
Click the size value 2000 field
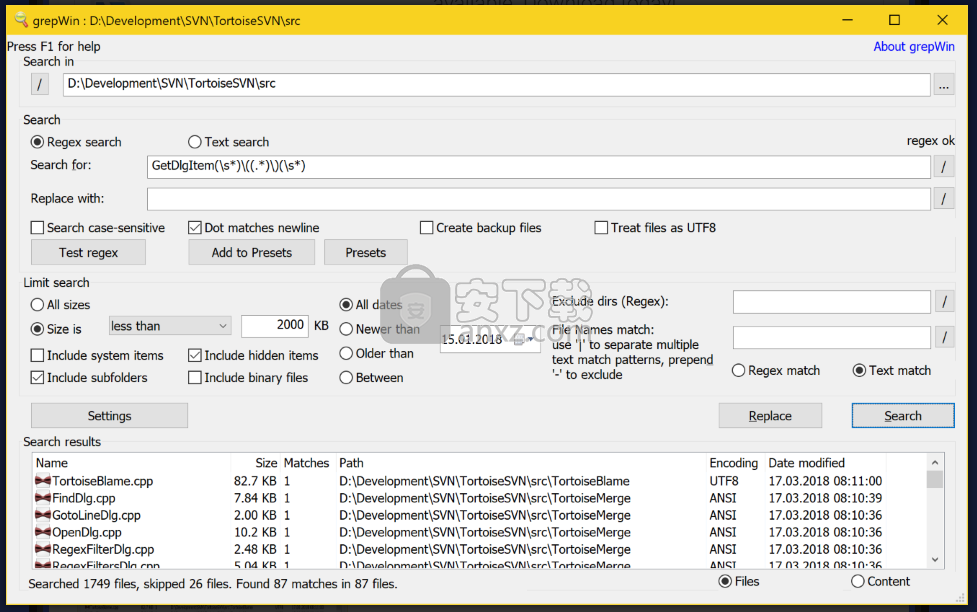click(275, 326)
